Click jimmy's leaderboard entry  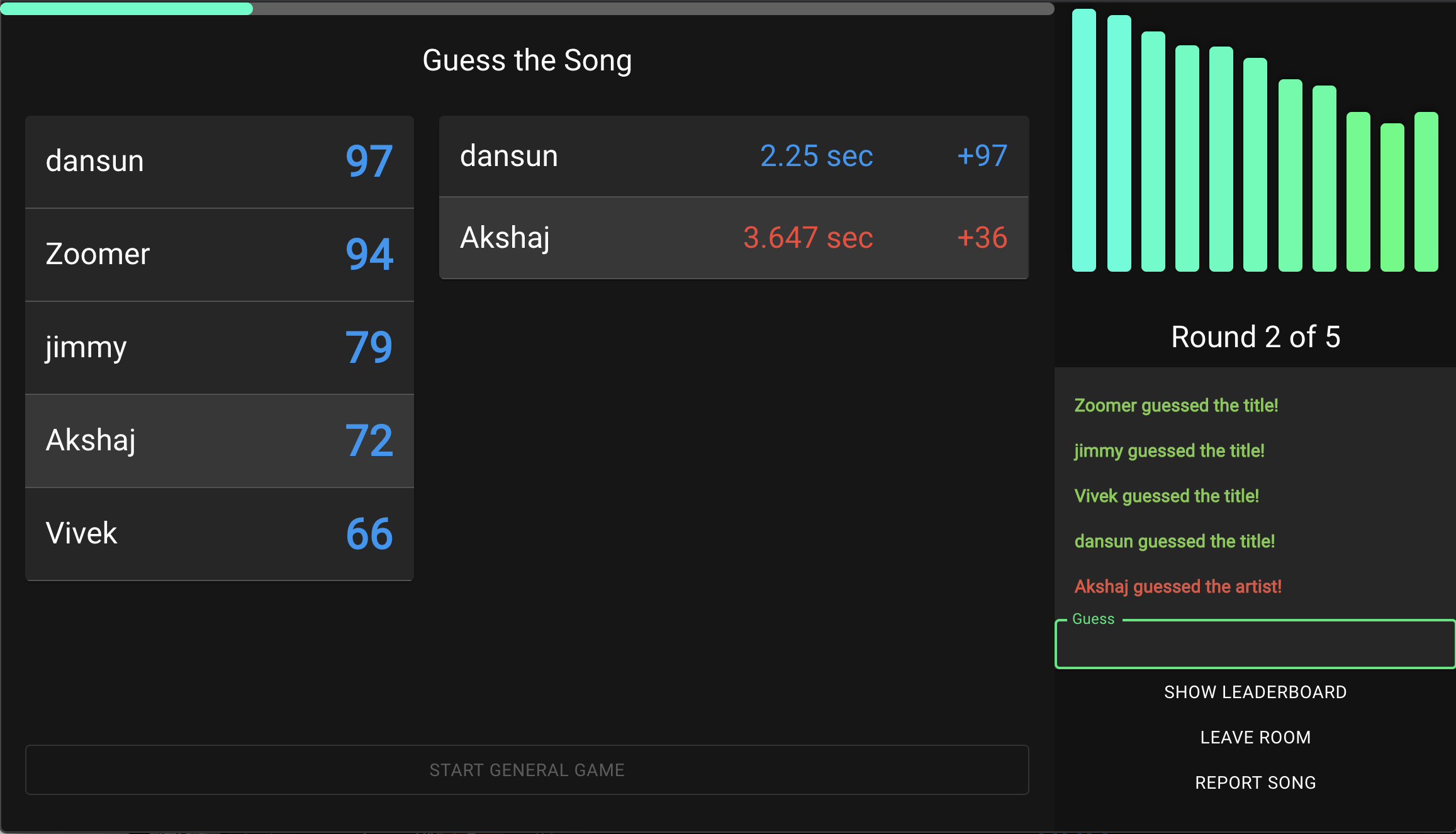point(219,348)
